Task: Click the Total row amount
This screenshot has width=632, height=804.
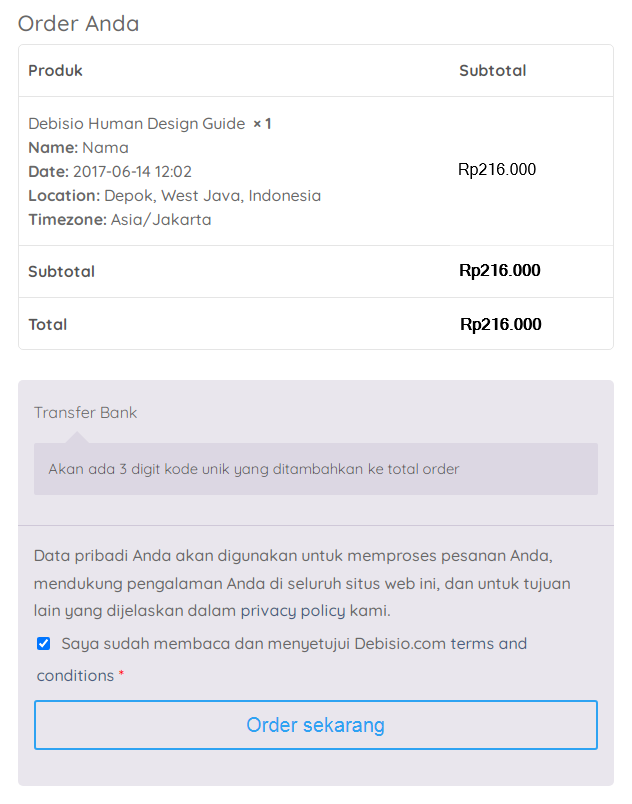Action: click(501, 325)
